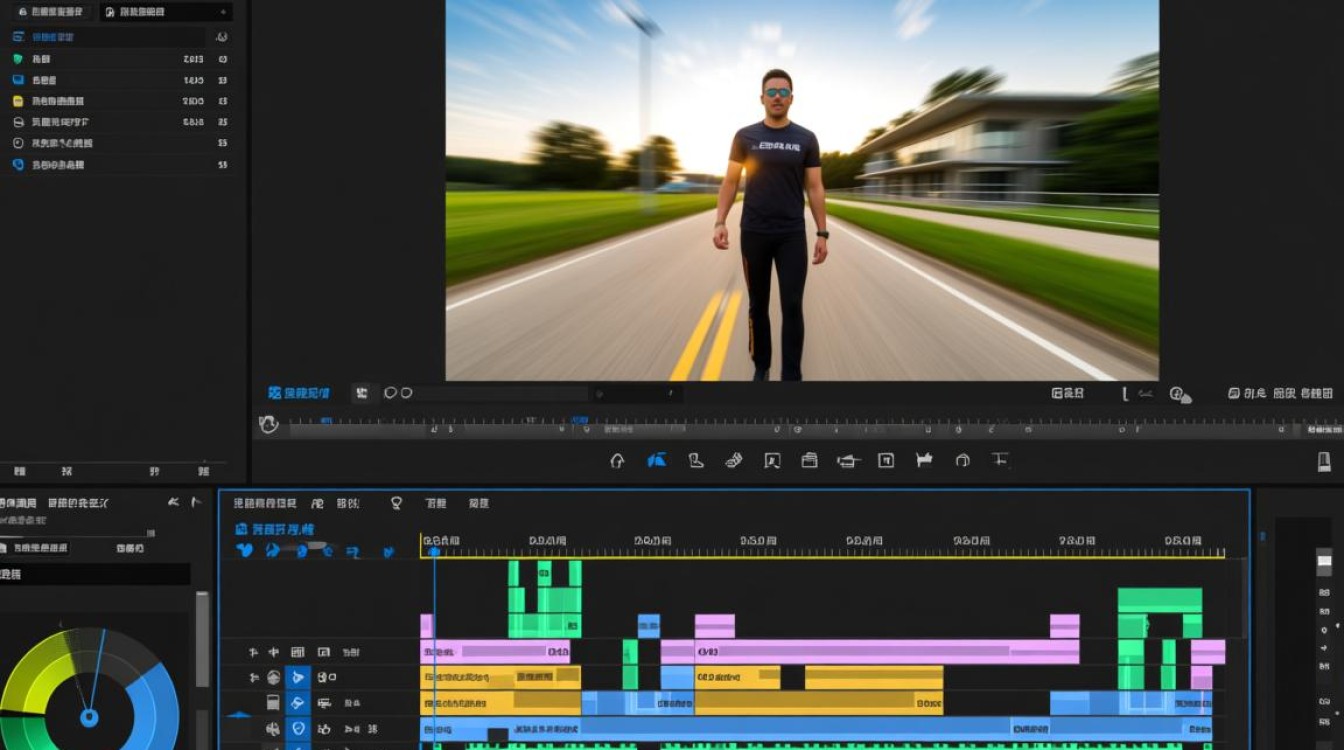Click the icon at the monitor's bottom-right corner

point(1324,461)
